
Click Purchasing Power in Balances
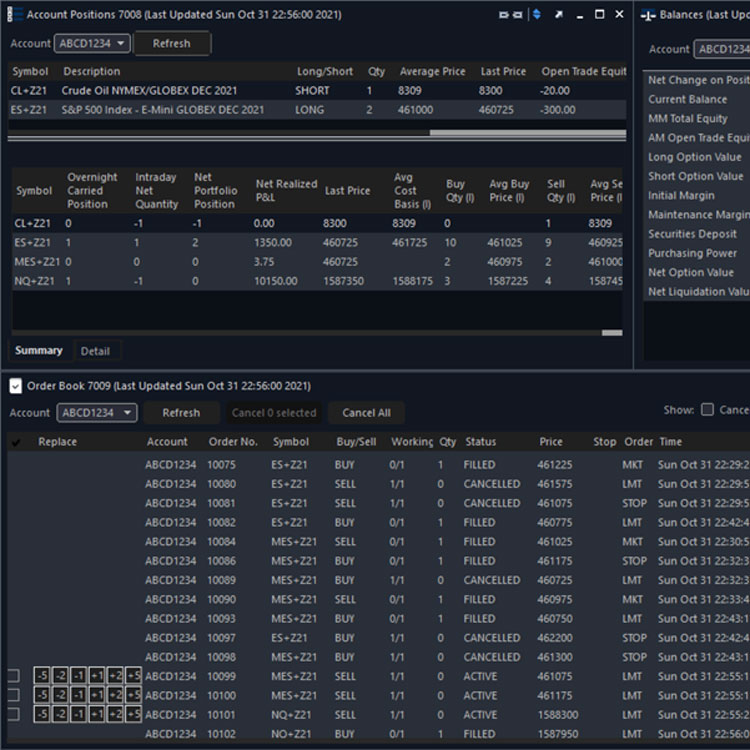tap(692, 253)
